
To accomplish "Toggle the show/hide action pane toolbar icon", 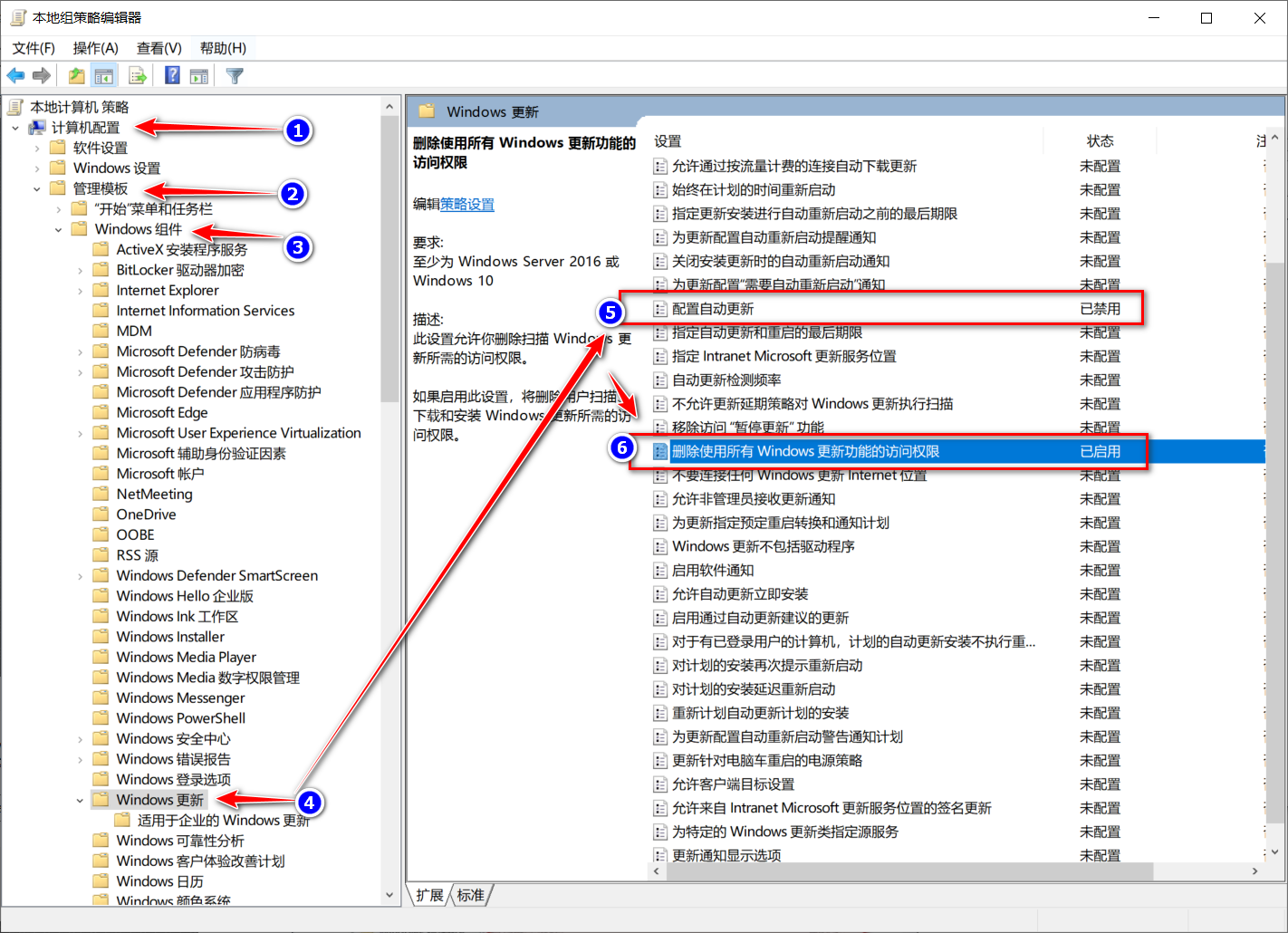I will point(199,76).
